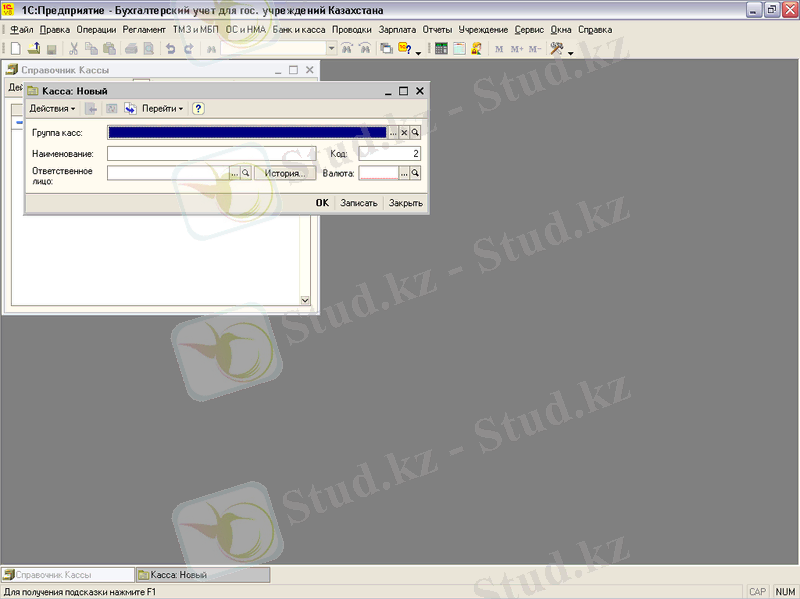Click the Go to linked item arrow icon

[131, 108]
